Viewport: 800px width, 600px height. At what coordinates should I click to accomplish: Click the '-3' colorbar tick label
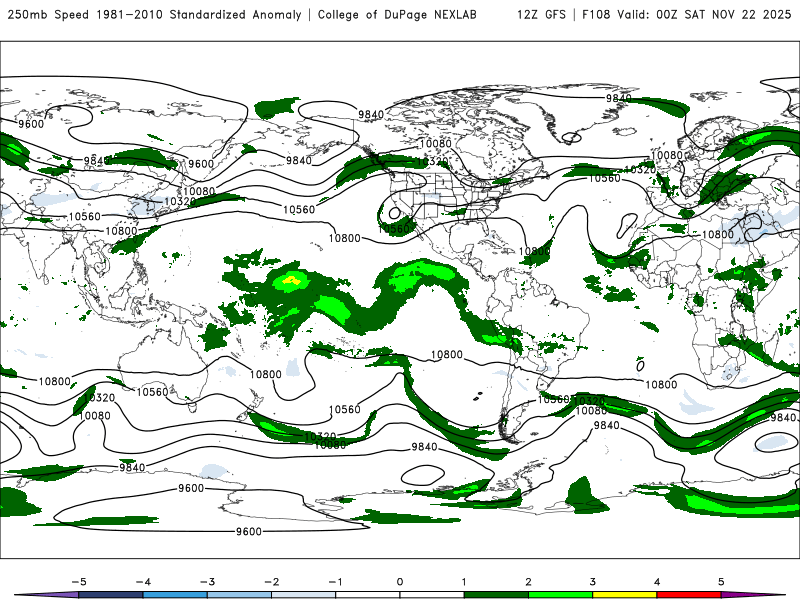pos(207,582)
